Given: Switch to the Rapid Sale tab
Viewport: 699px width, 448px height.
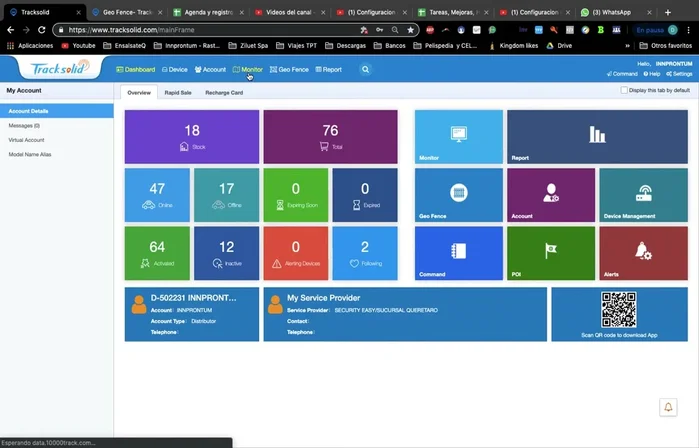Looking at the screenshot, I should [x=178, y=92].
